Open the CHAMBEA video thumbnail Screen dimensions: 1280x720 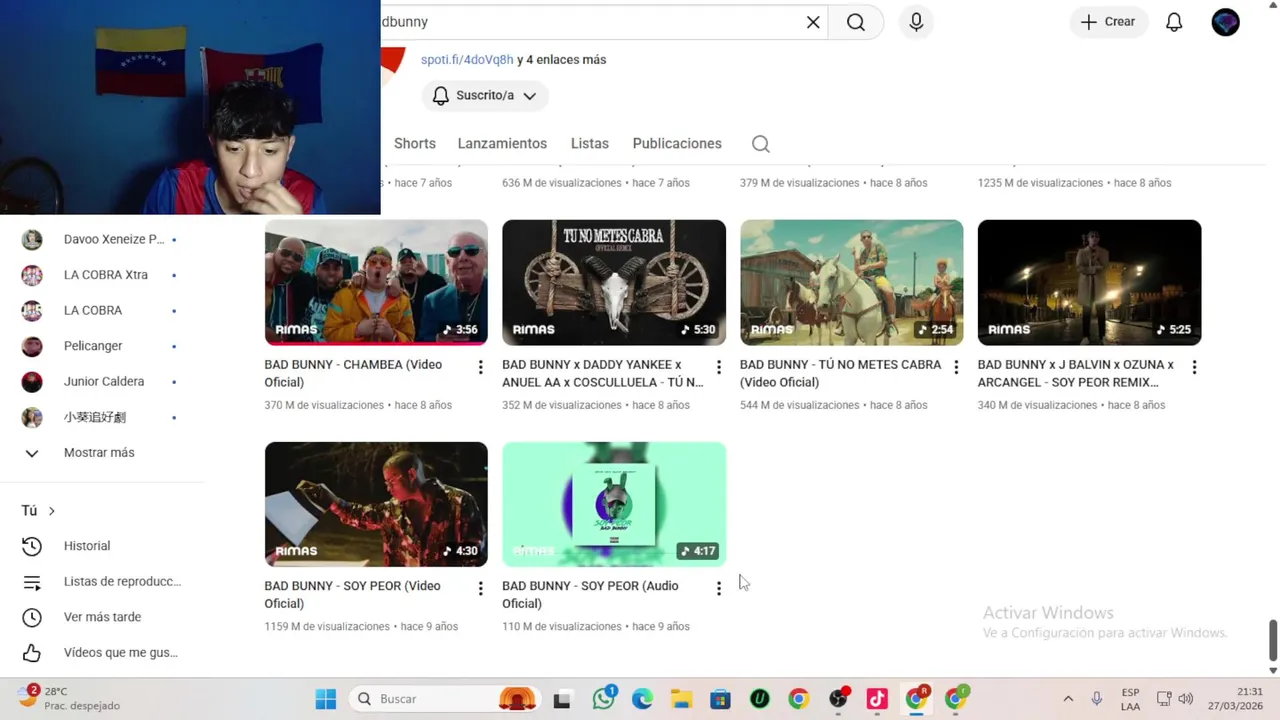(376, 282)
